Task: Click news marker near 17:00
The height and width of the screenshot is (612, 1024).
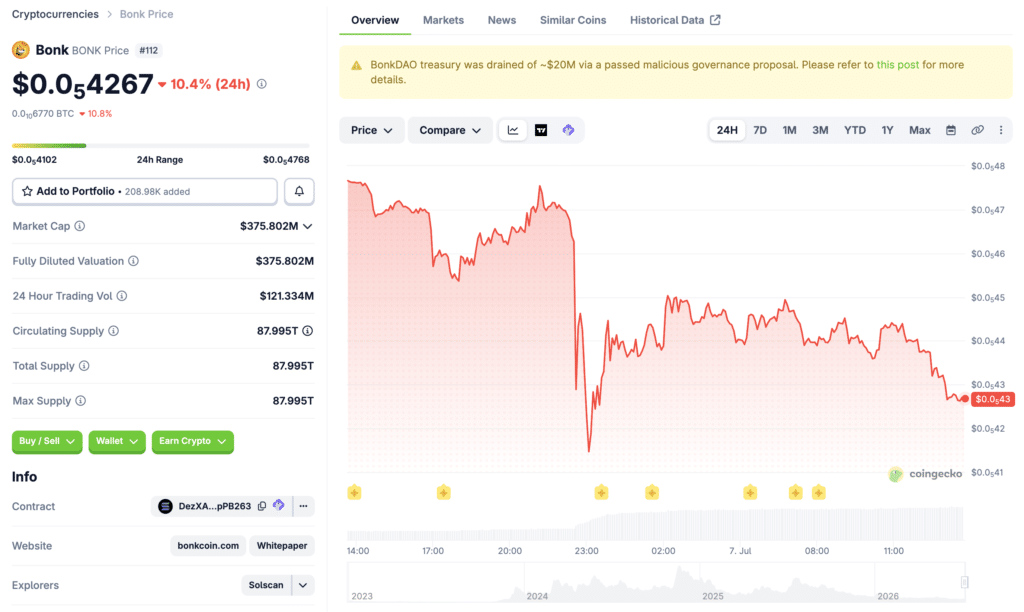Action: [x=443, y=492]
